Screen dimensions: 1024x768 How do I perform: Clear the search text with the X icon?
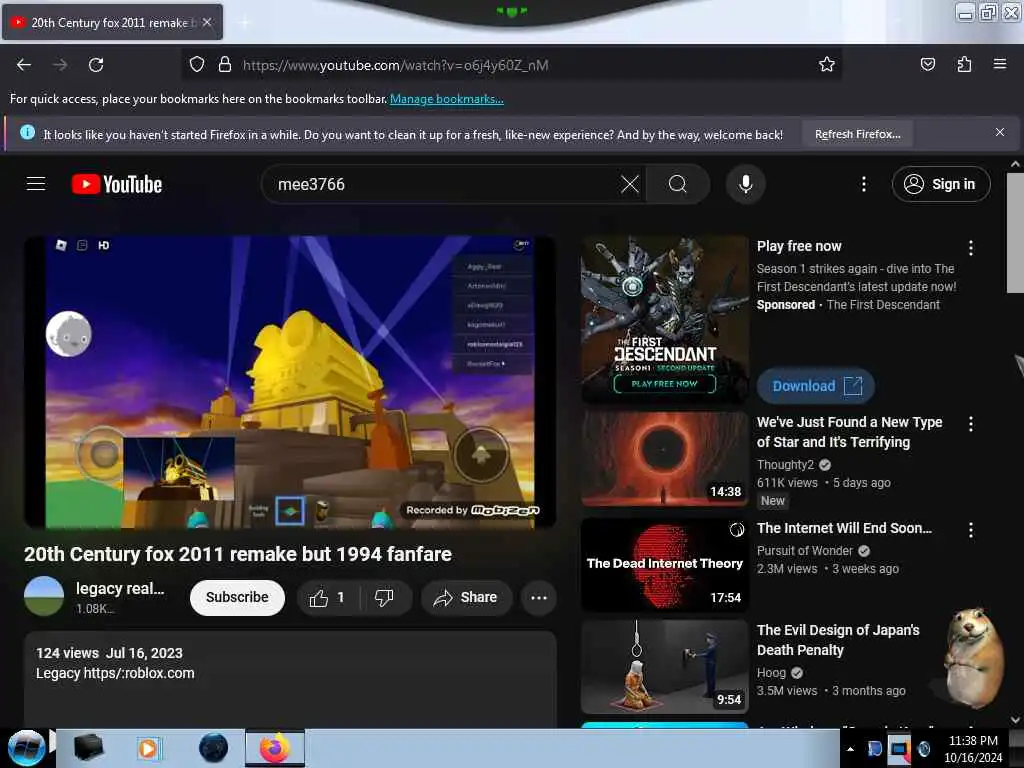pos(630,184)
